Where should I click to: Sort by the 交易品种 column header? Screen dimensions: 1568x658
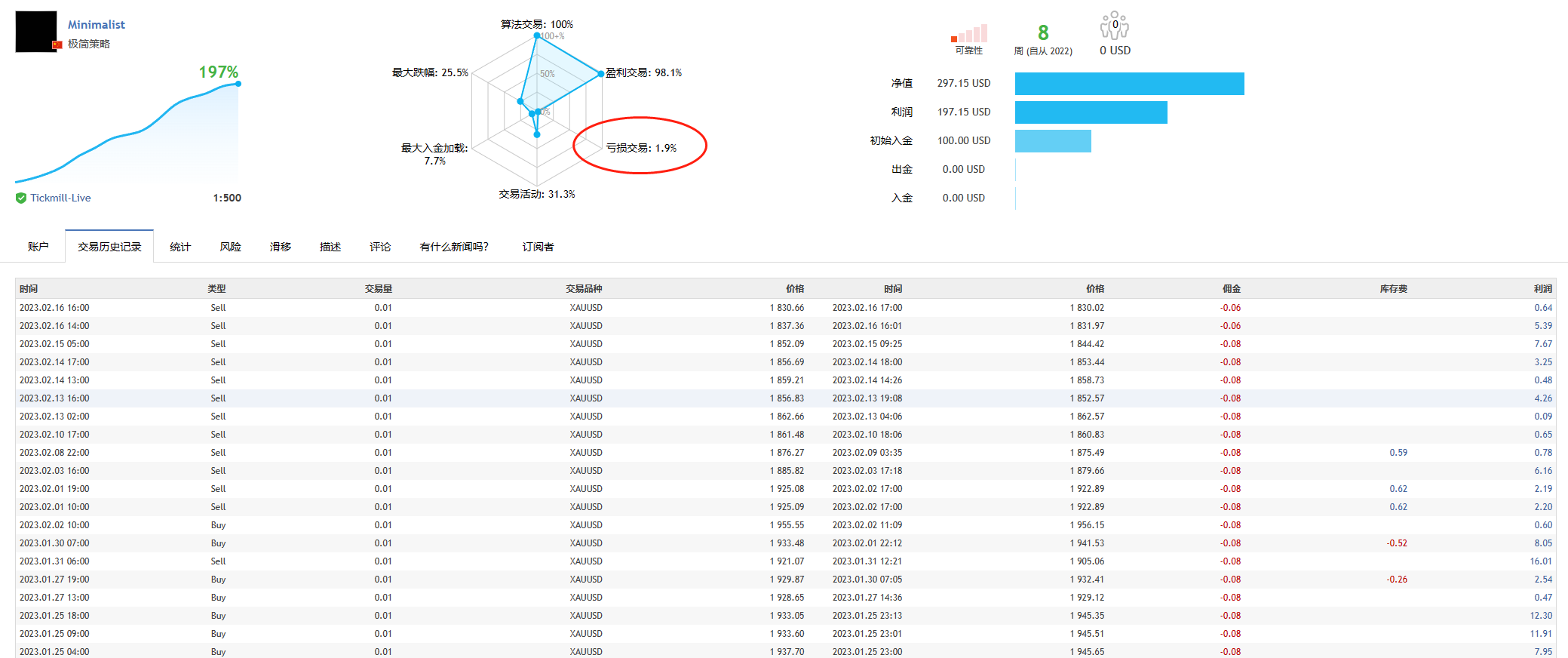click(585, 289)
